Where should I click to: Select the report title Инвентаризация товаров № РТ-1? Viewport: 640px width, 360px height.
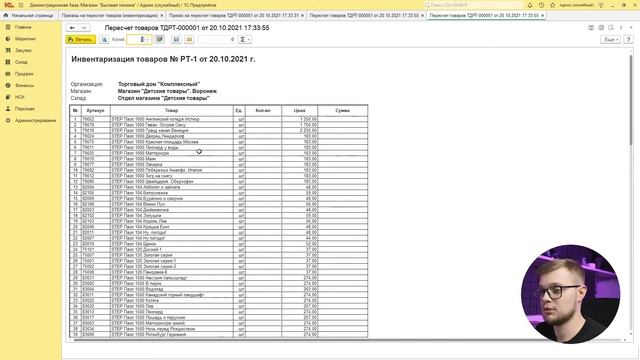click(163, 59)
